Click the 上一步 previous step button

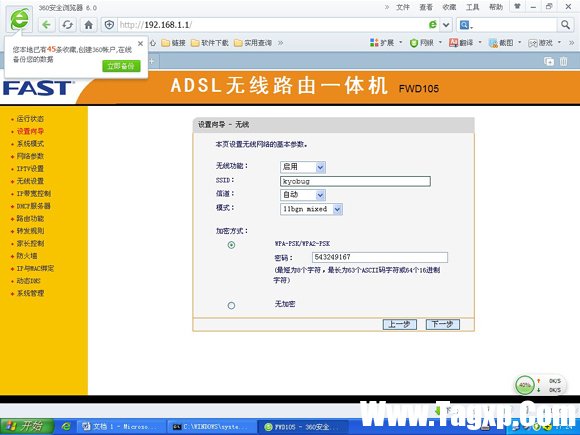point(399,324)
